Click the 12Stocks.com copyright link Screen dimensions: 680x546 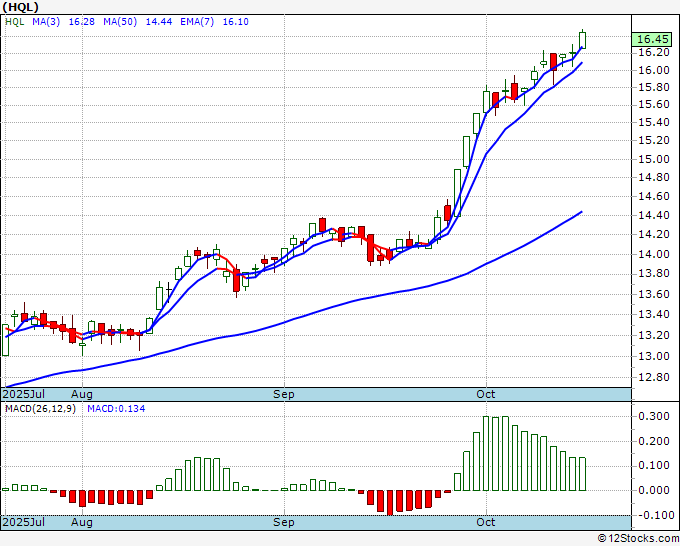(x=638, y=538)
